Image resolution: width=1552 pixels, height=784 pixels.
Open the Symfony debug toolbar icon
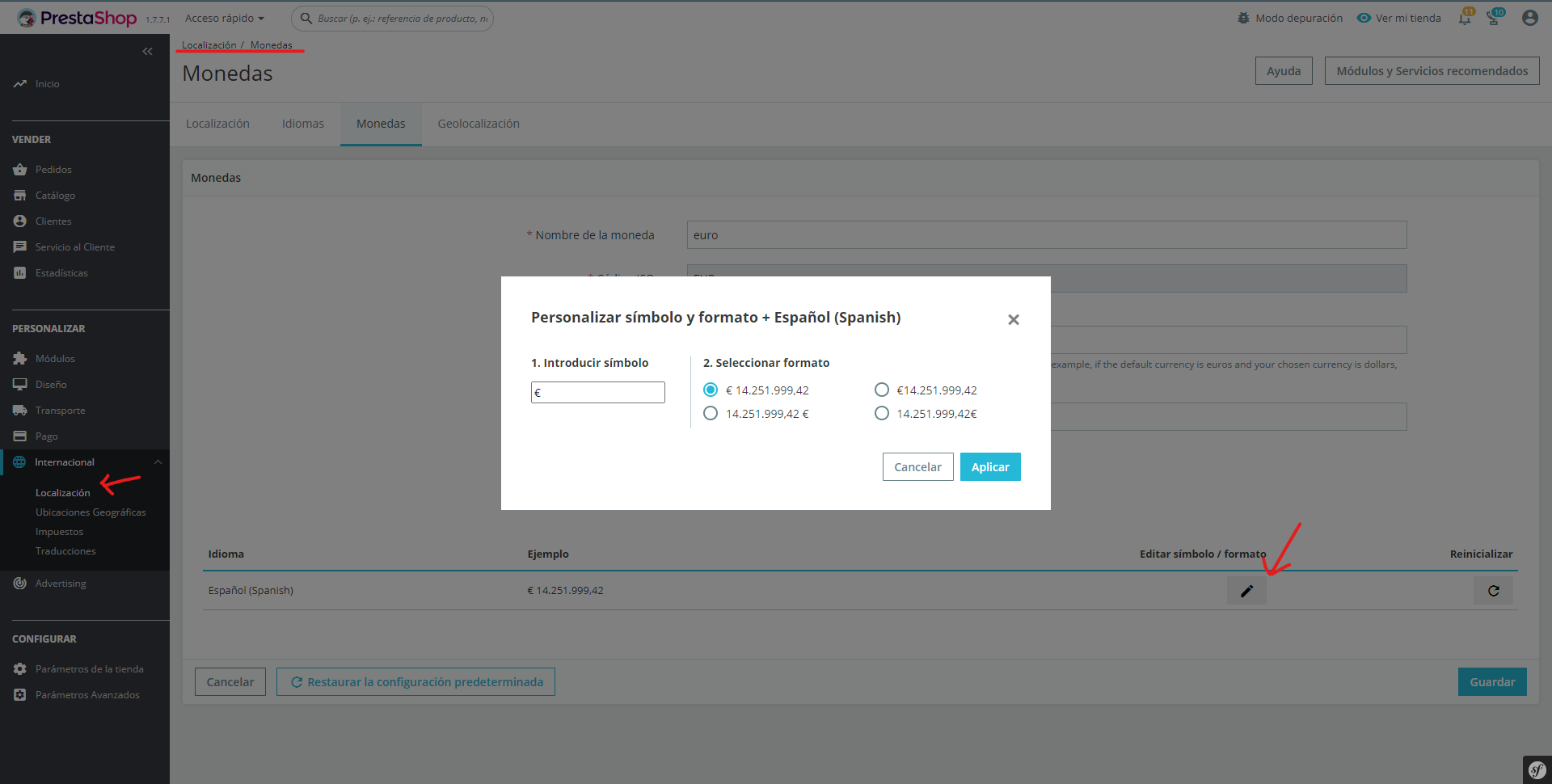coord(1537,769)
